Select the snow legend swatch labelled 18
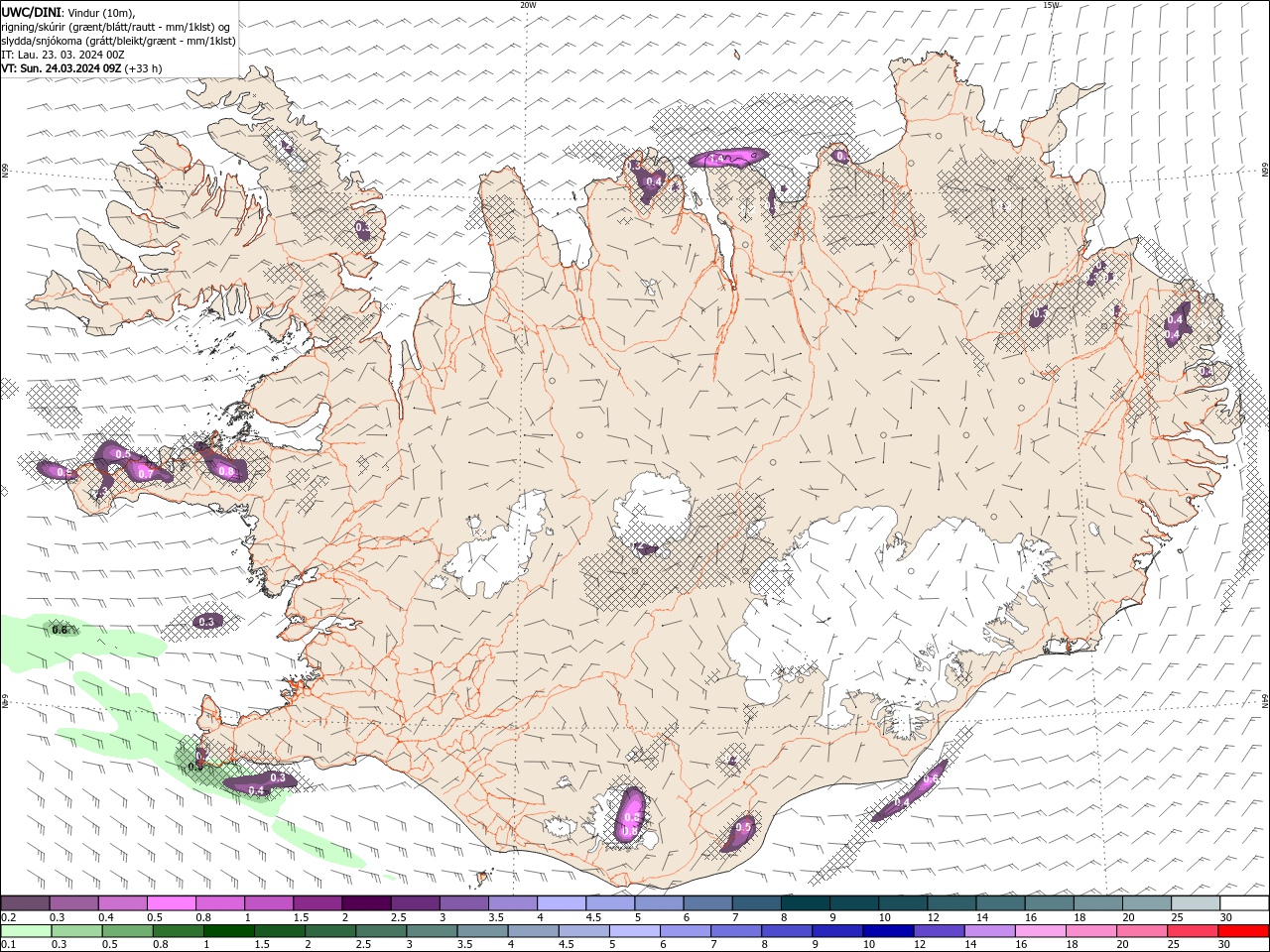This screenshot has height=952, width=1270. [1098, 903]
